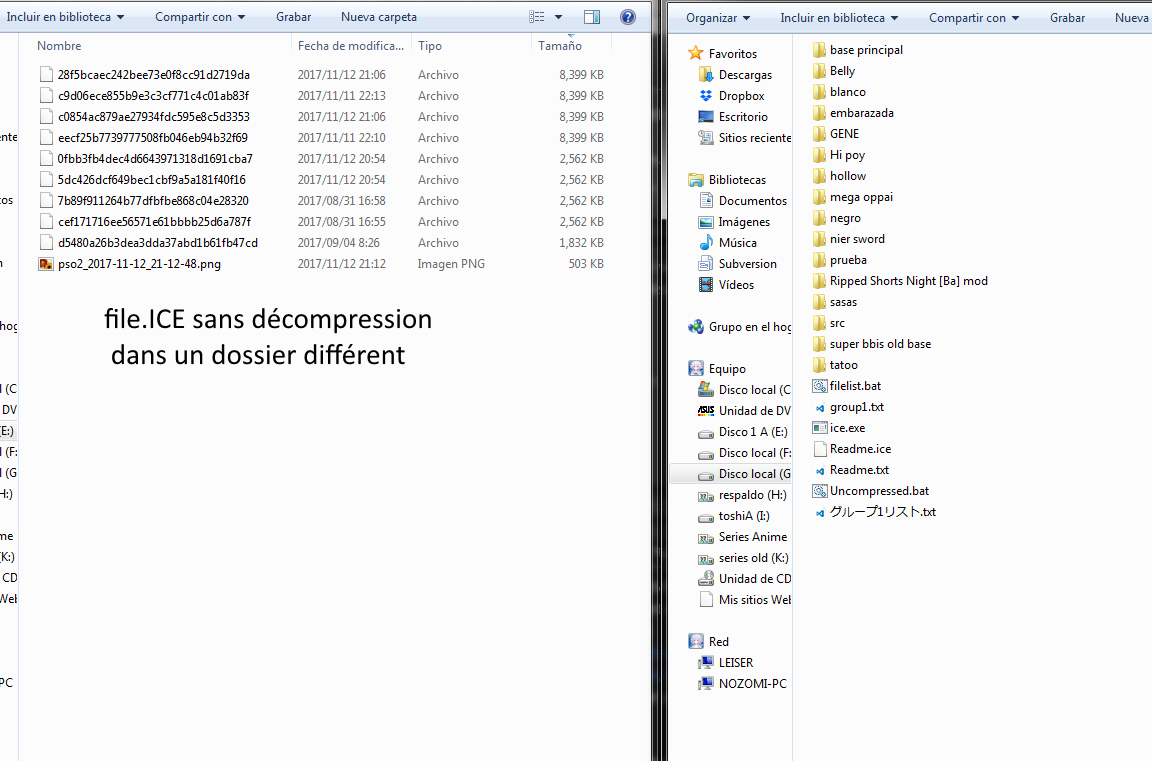Click Grabar in the right window toolbar
1152x761 pixels.
[x=1067, y=18]
